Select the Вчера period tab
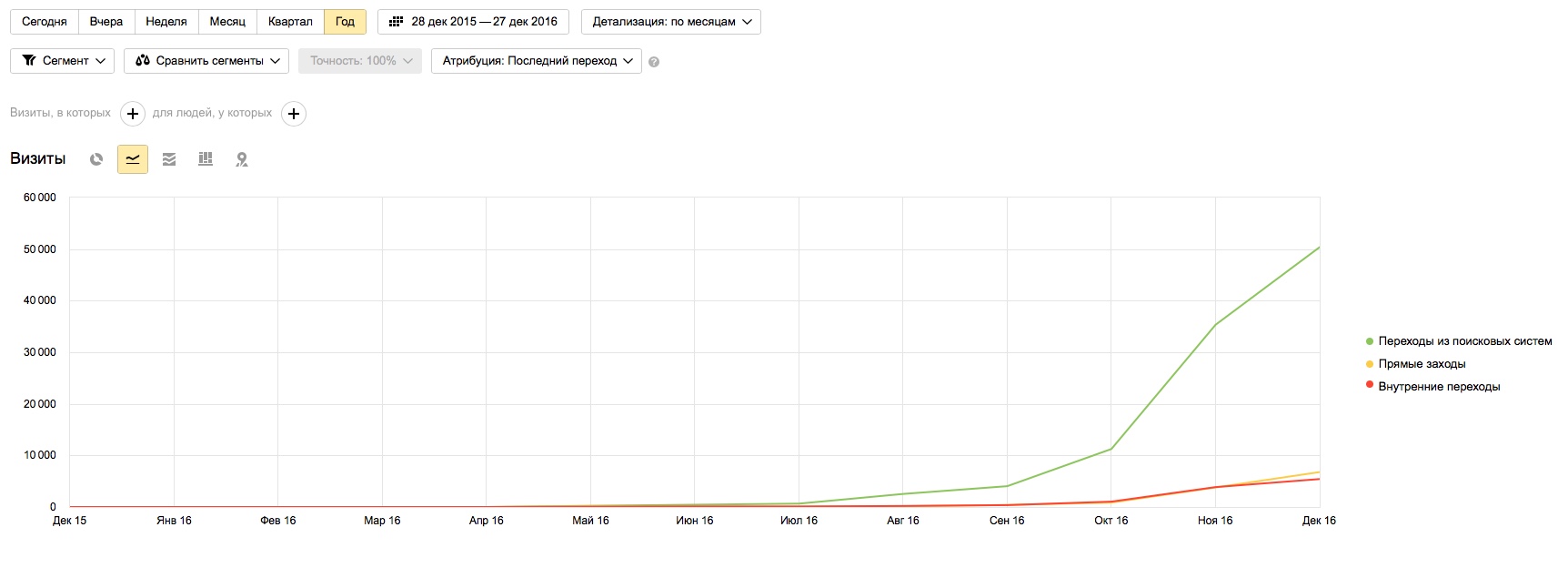 coord(106,22)
